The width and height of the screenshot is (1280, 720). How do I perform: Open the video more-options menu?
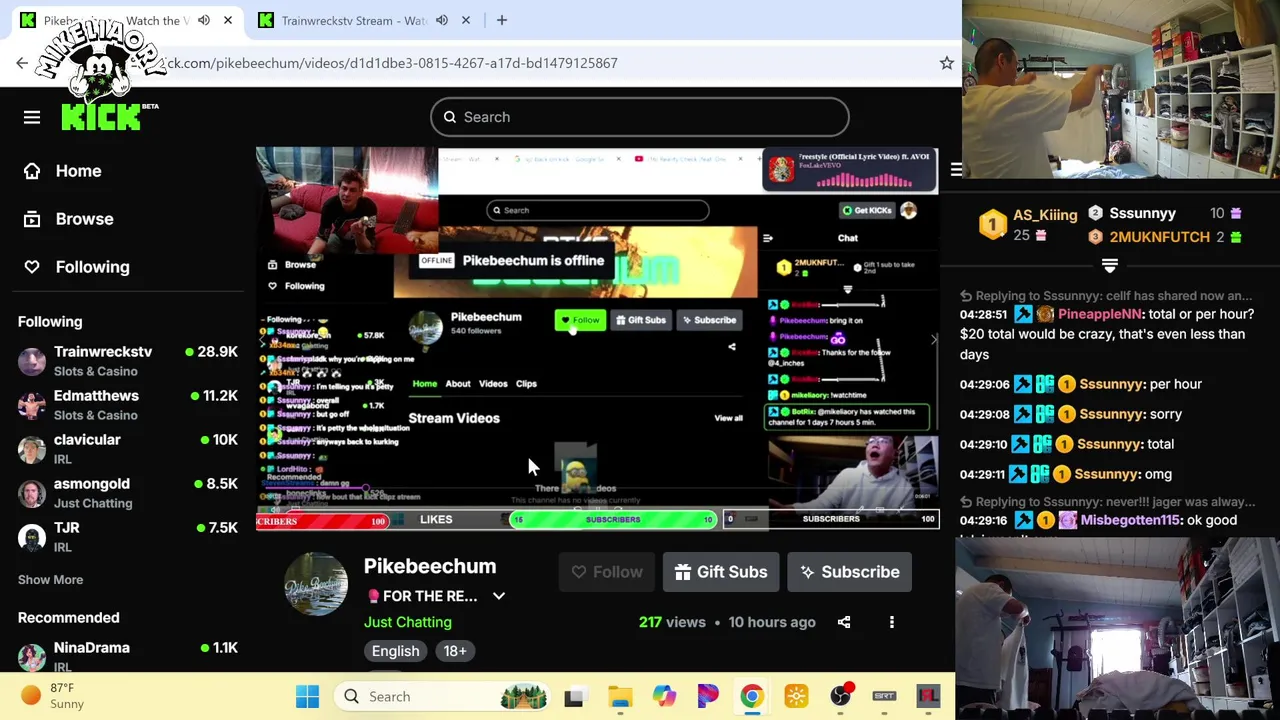tap(892, 622)
